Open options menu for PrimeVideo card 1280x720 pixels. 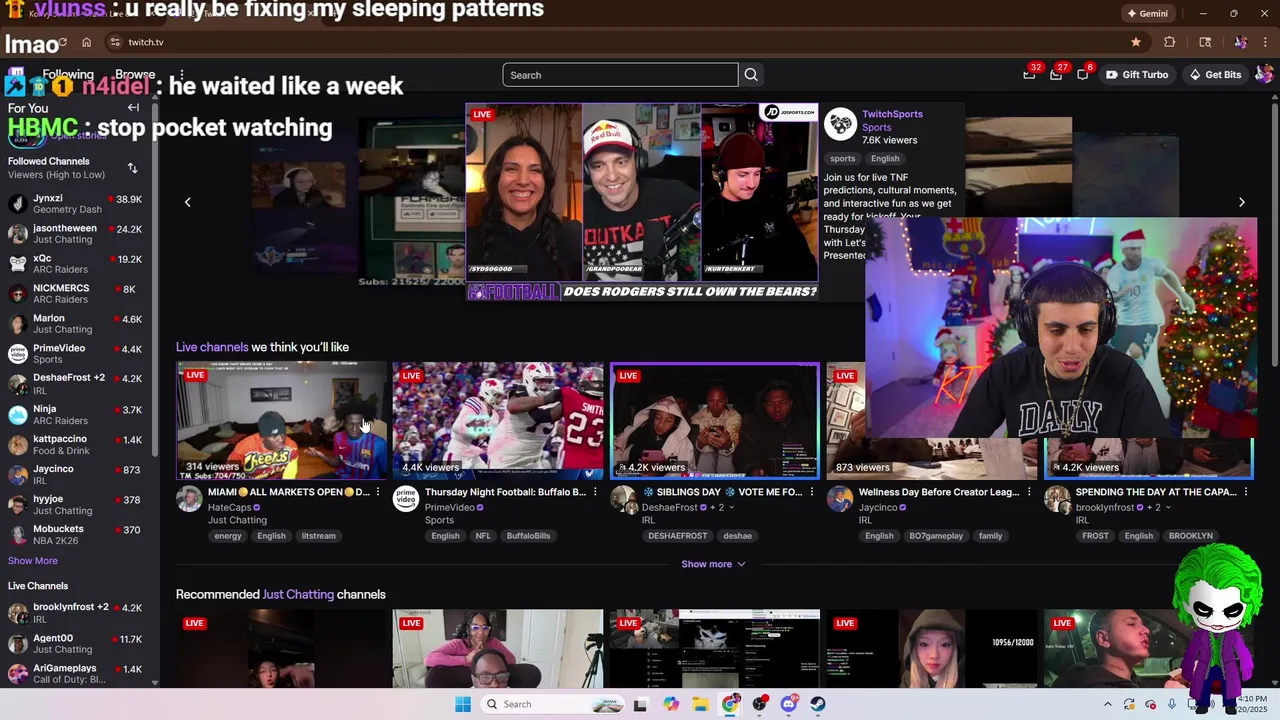595,492
